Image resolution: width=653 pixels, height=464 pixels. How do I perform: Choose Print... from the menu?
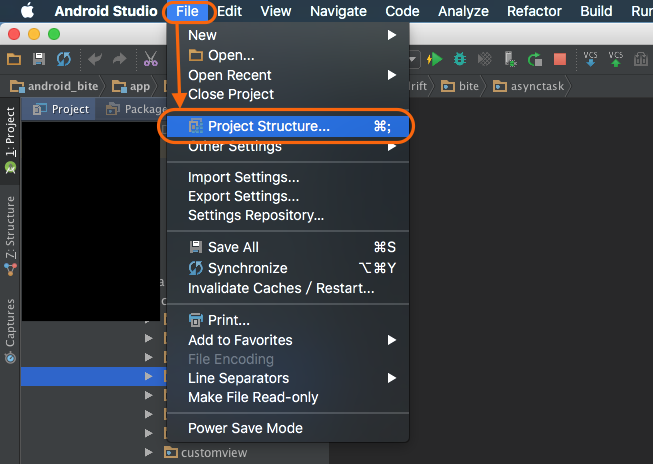coord(288,320)
